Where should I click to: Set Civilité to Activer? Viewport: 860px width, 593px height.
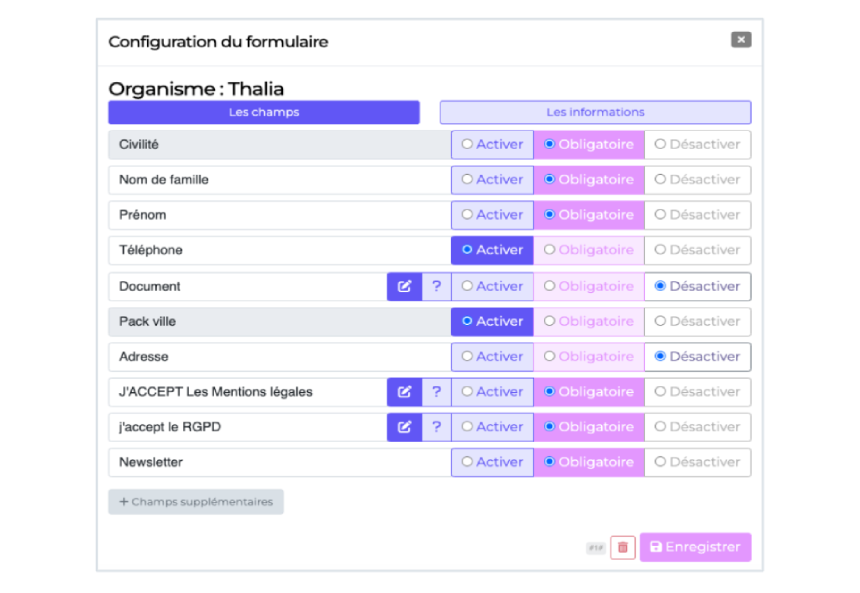click(x=492, y=144)
